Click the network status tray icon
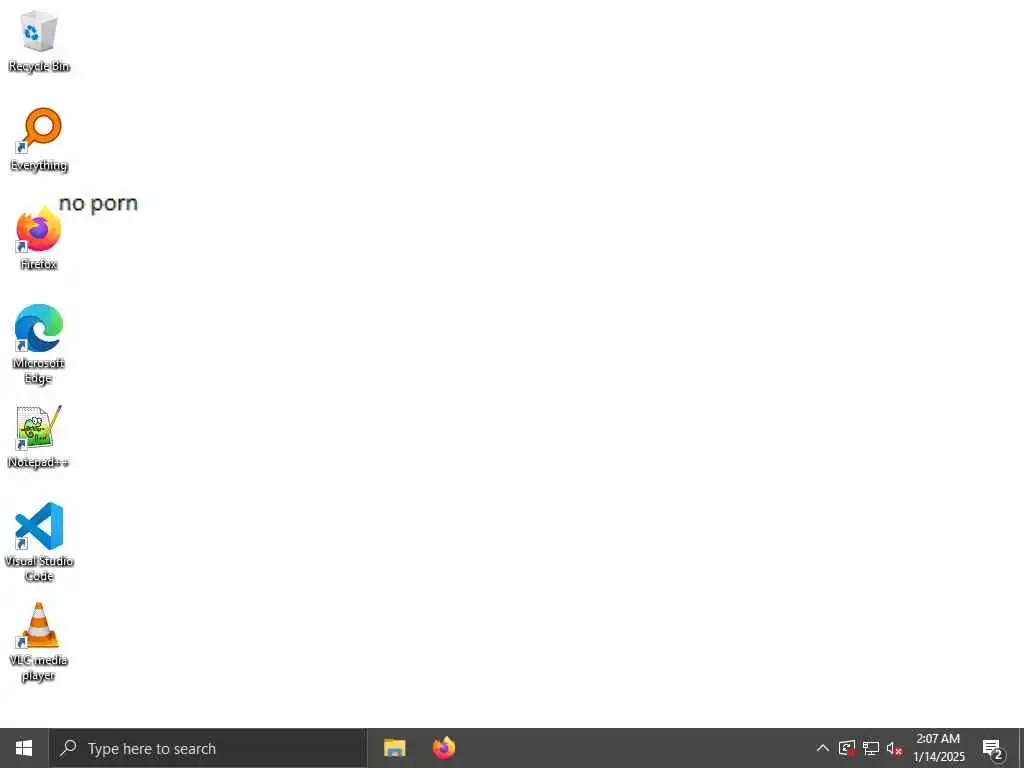Viewport: 1024px width, 768px height. [871, 748]
